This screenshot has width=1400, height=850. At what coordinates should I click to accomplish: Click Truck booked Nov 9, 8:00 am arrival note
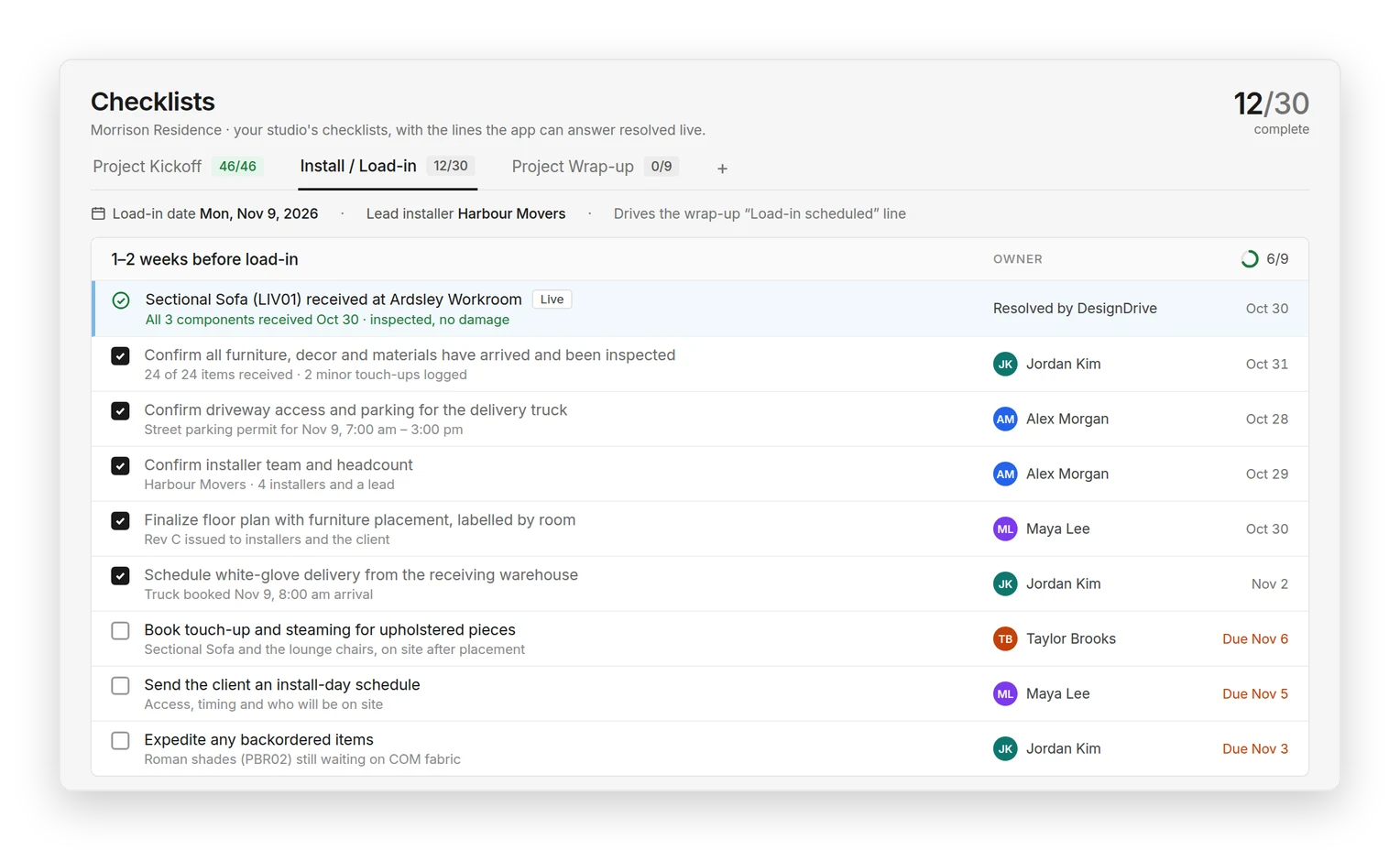(x=258, y=594)
